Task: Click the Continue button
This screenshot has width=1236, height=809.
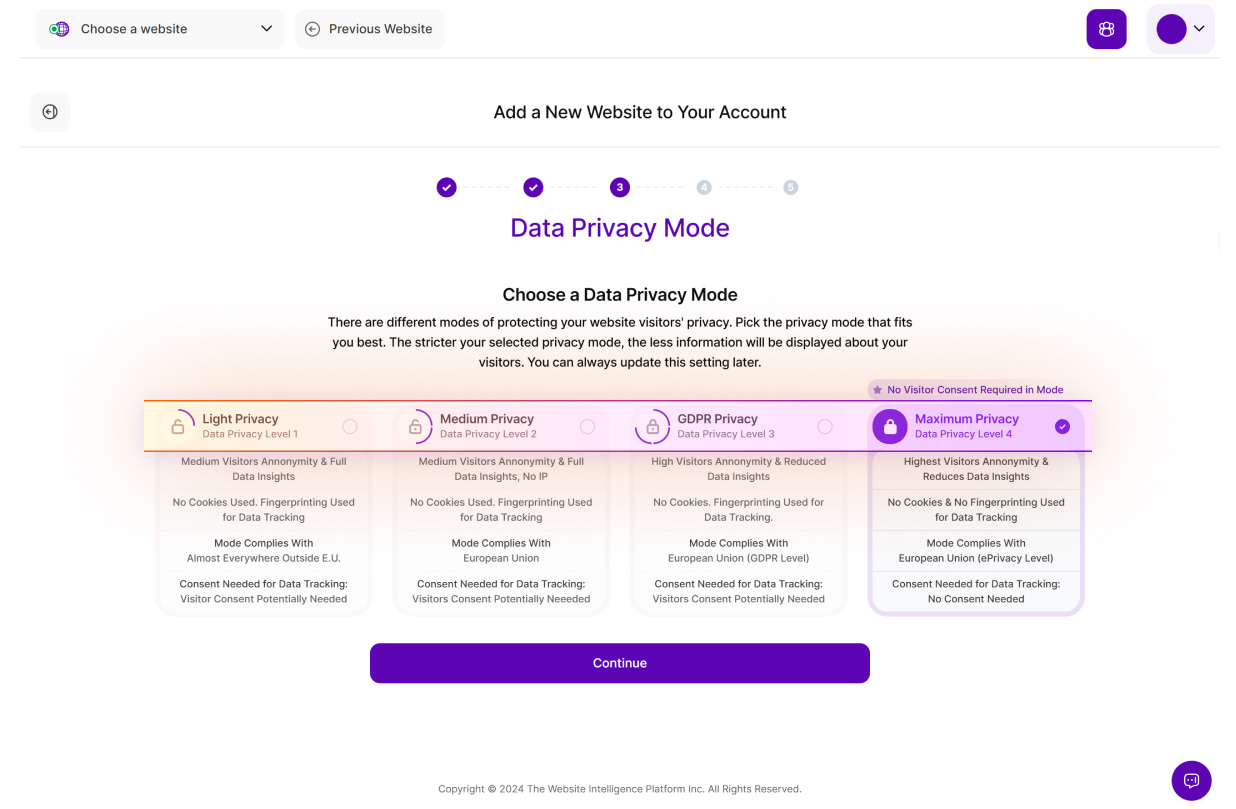Action: (x=620, y=662)
